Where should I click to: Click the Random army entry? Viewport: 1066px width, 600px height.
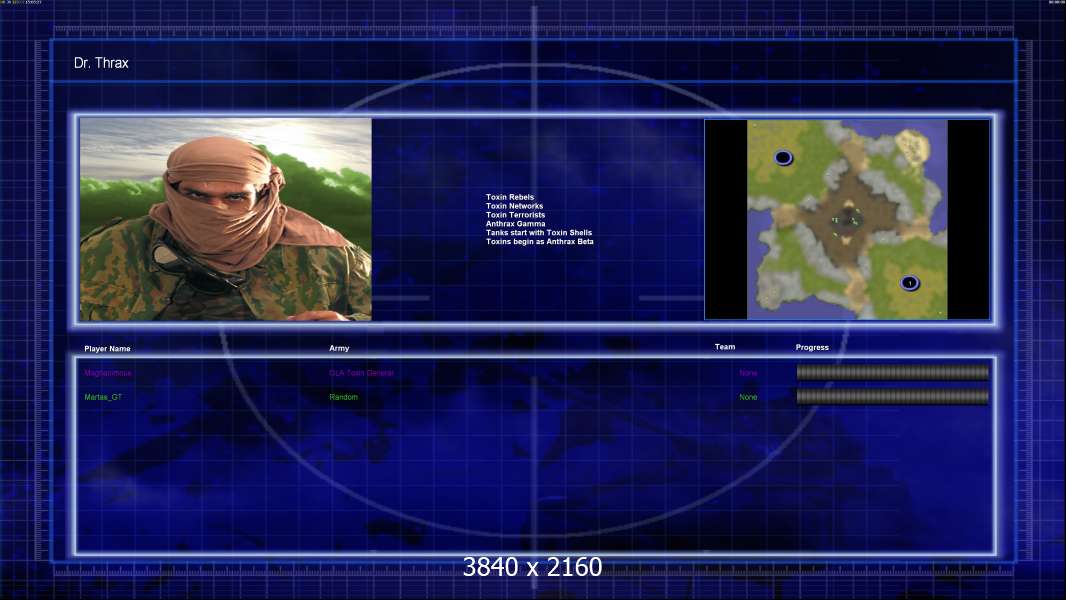343,397
